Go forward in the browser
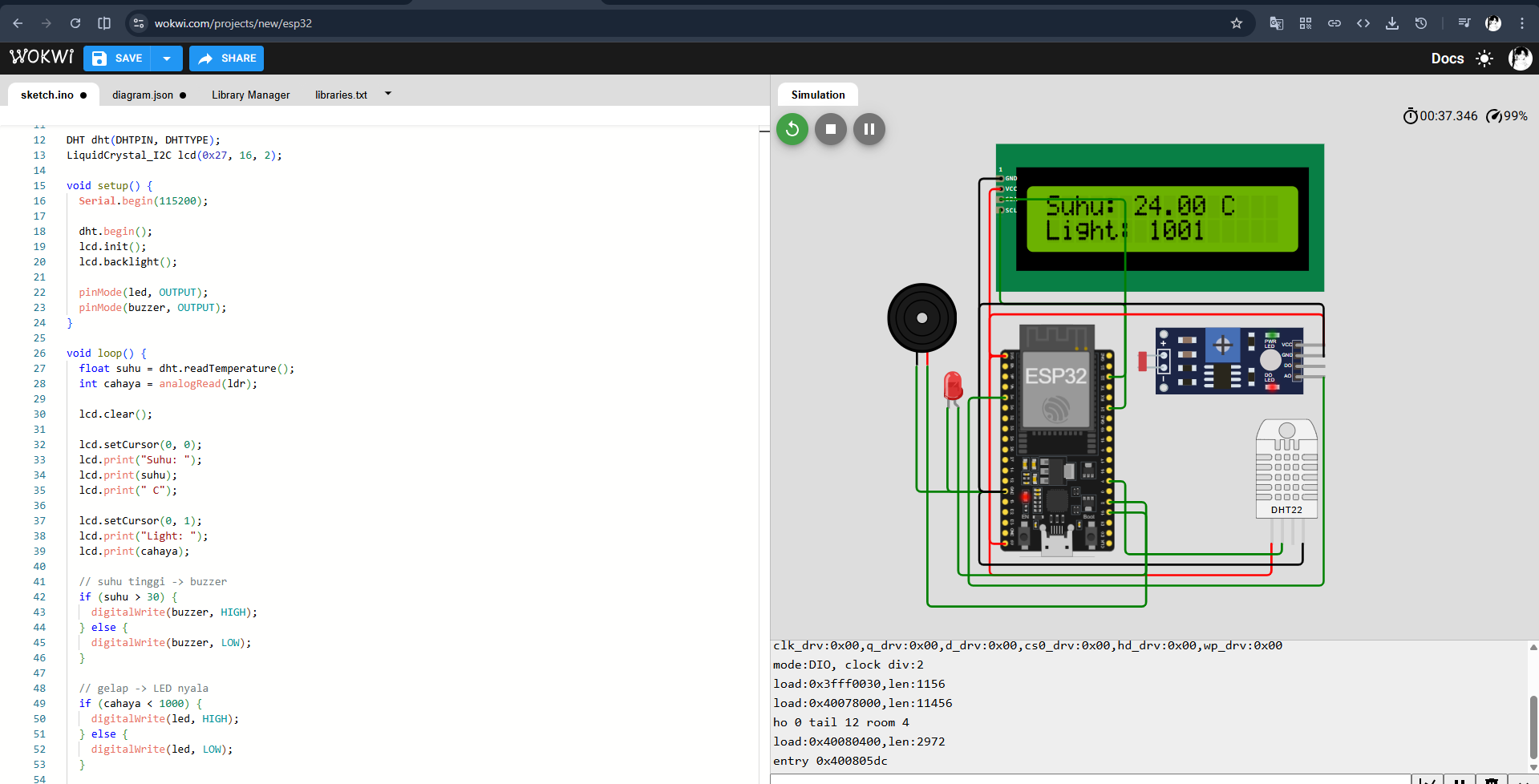The image size is (1539, 784). 47,23
